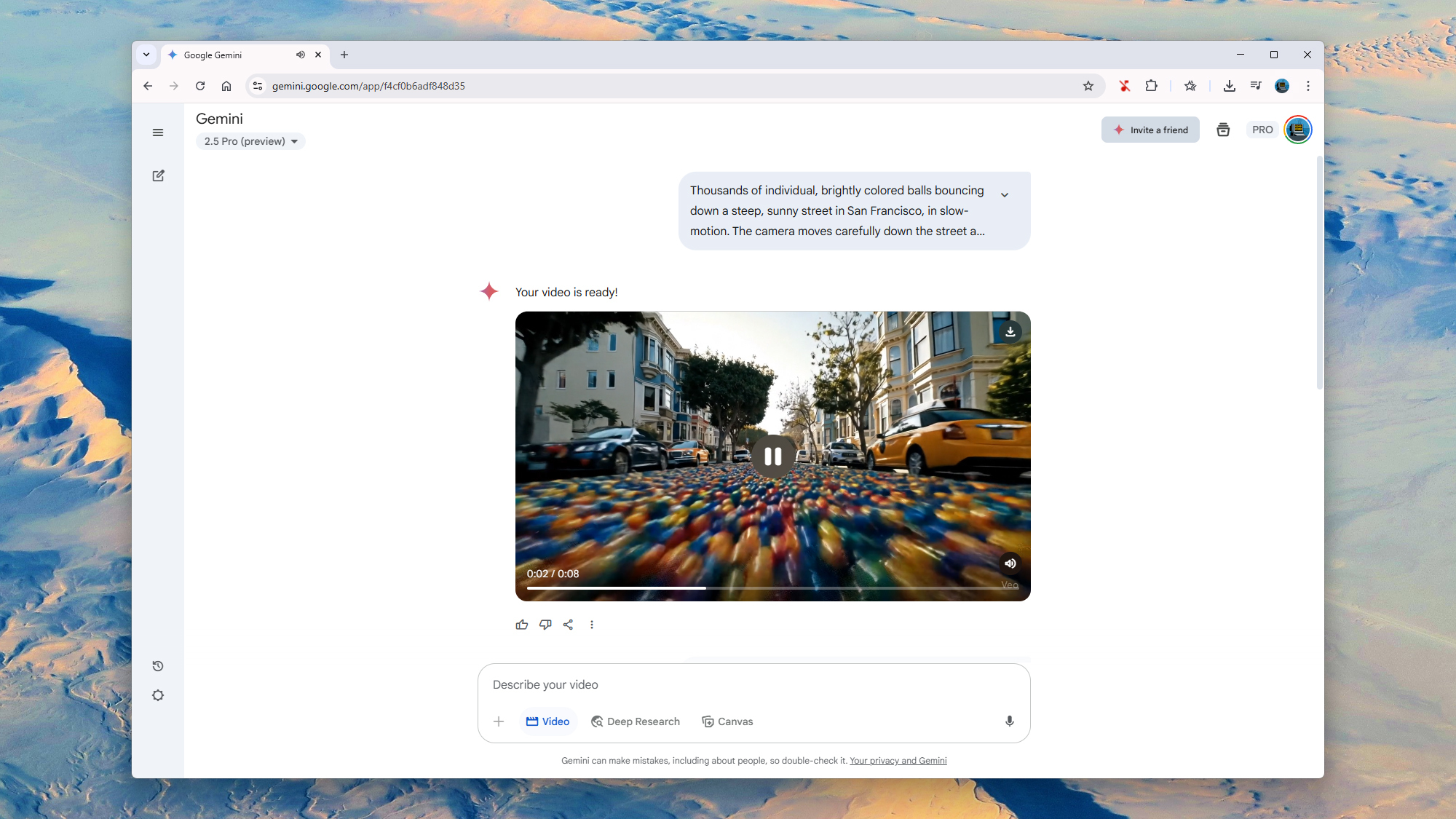
Task: Pause the playing video
Action: (x=773, y=456)
